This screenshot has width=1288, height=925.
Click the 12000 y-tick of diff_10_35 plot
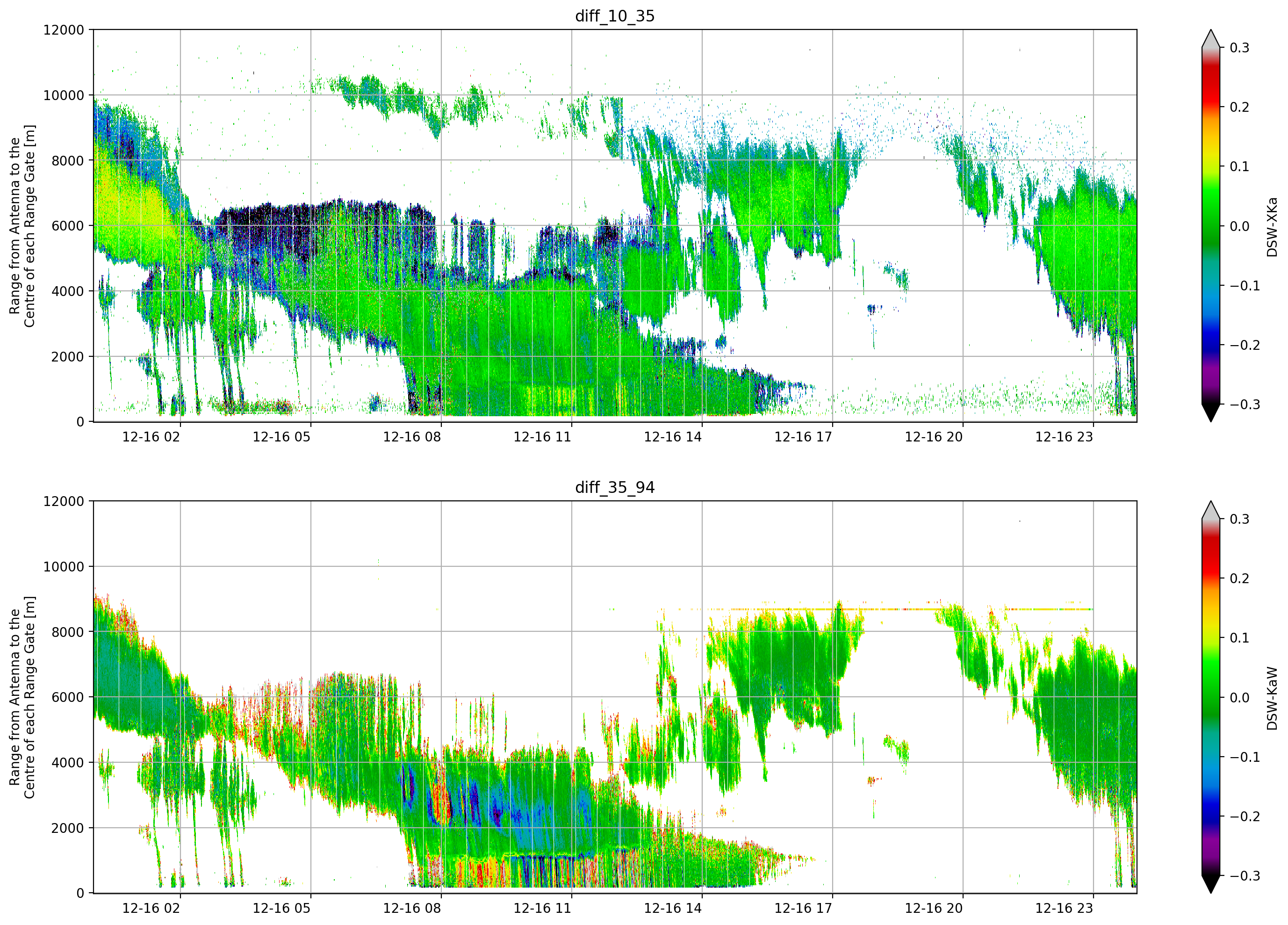tap(64, 30)
